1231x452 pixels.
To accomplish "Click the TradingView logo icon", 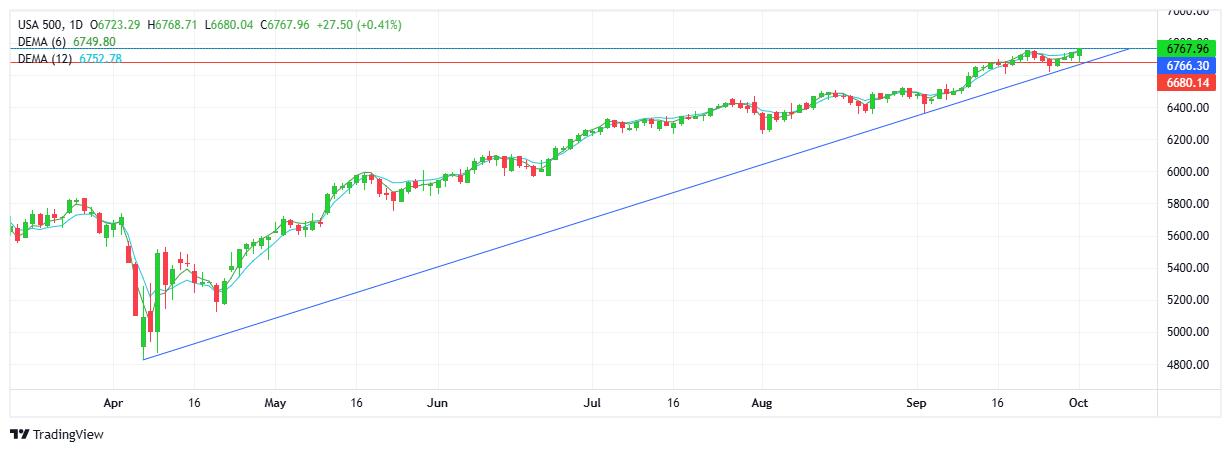I will click(20, 434).
